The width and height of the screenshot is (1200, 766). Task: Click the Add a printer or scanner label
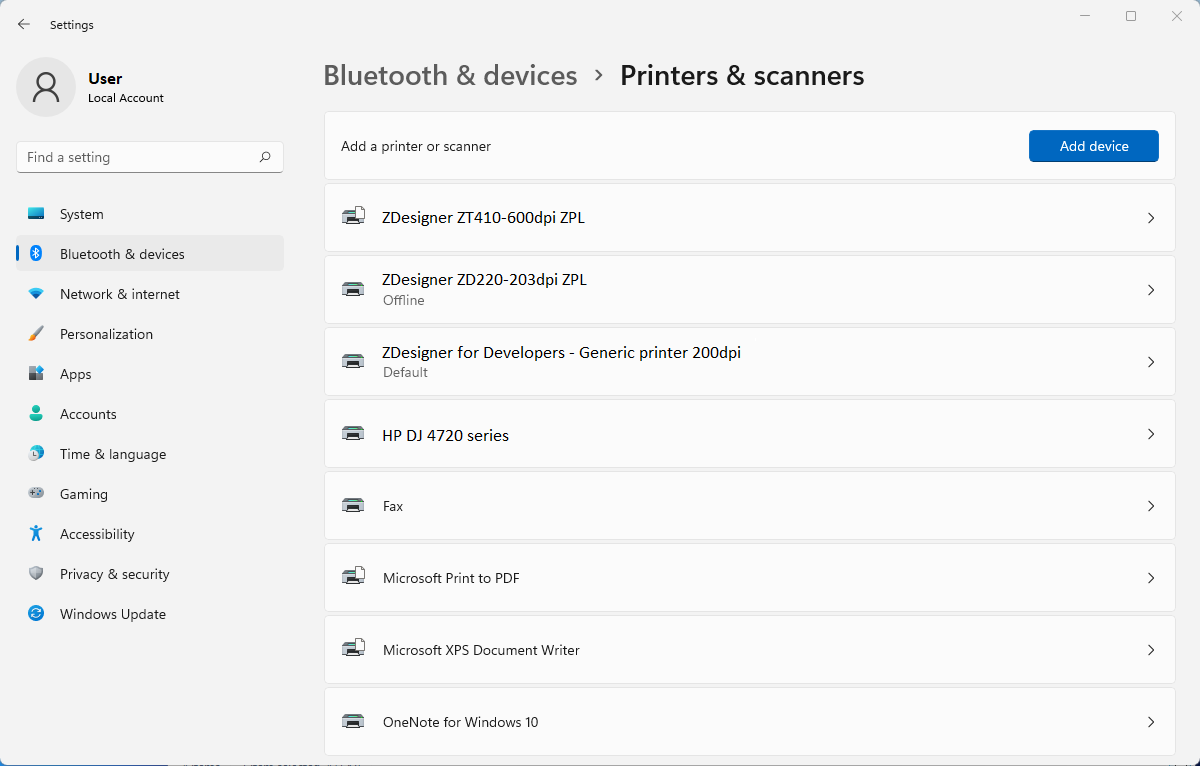[x=416, y=146]
